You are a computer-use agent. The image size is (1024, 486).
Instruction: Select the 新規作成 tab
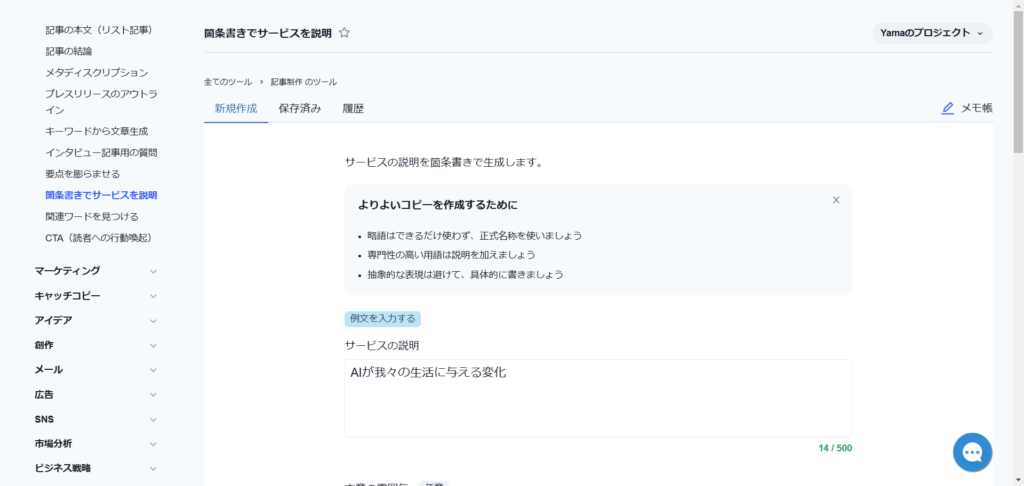click(236, 109)
